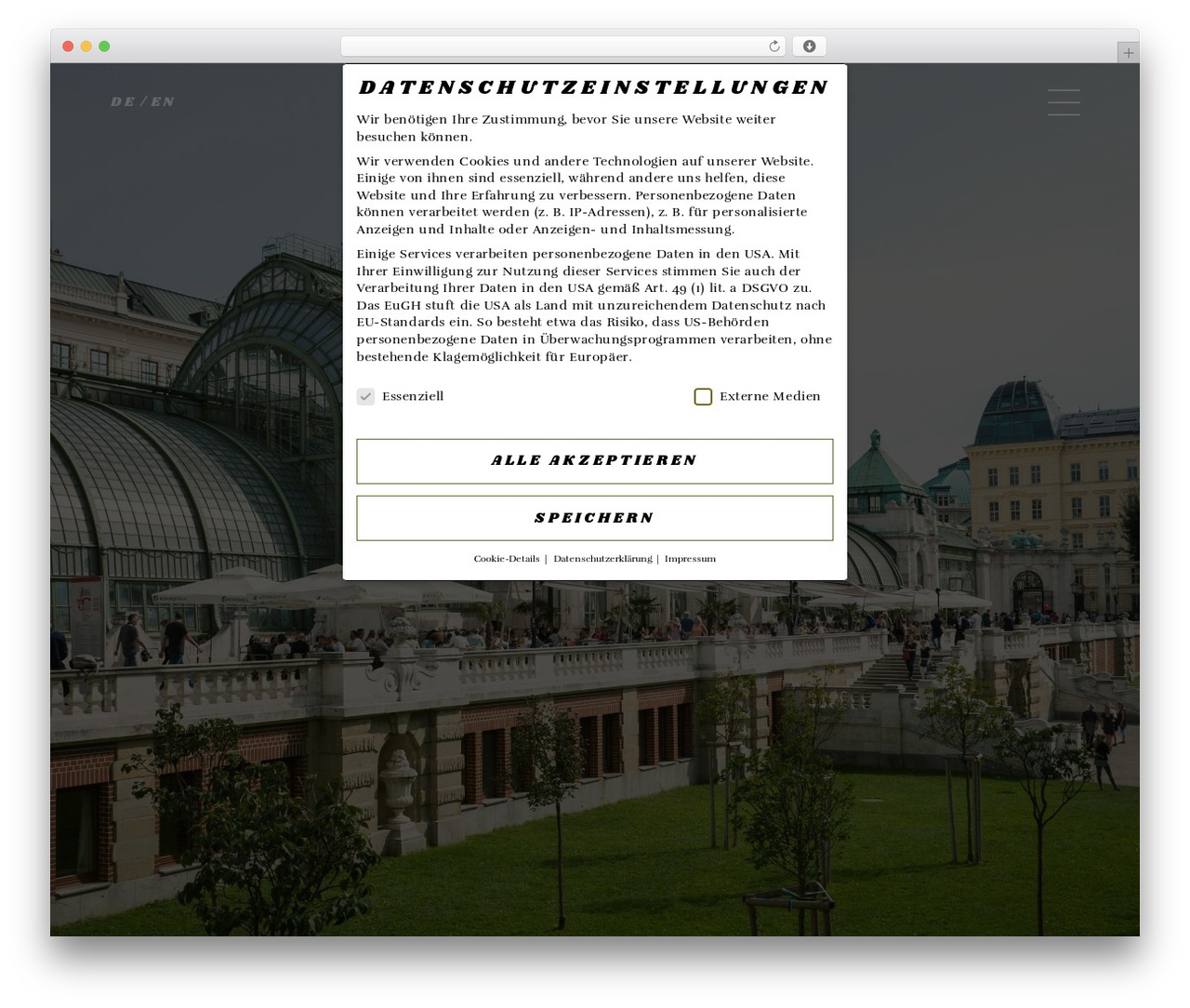Click the Speichern button

point(595,518)
